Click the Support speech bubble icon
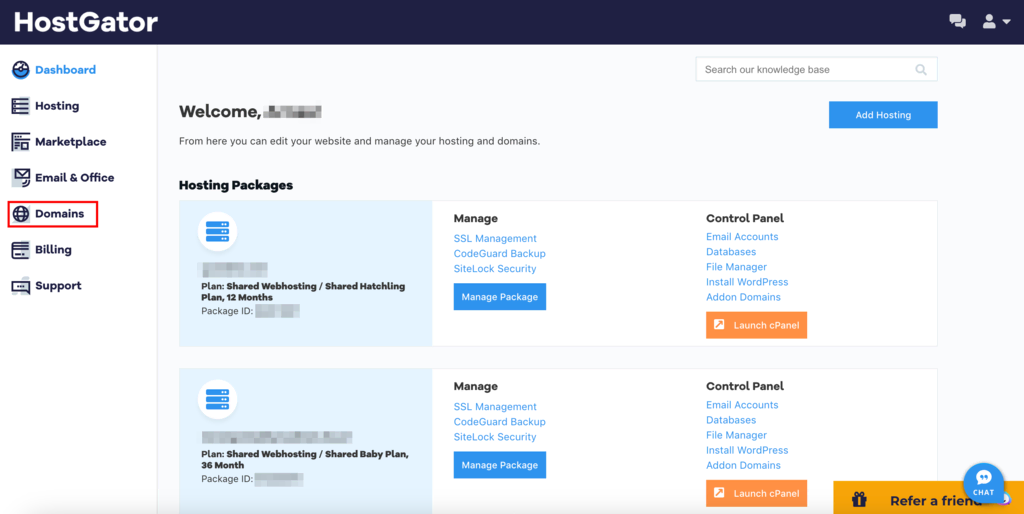Screen dimensions: 1024x514 [21, 285]
